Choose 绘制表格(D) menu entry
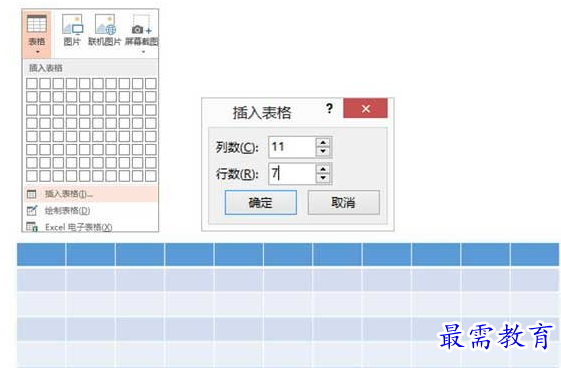The height and width of the screenshot is (368, 561). click(91, 211)
